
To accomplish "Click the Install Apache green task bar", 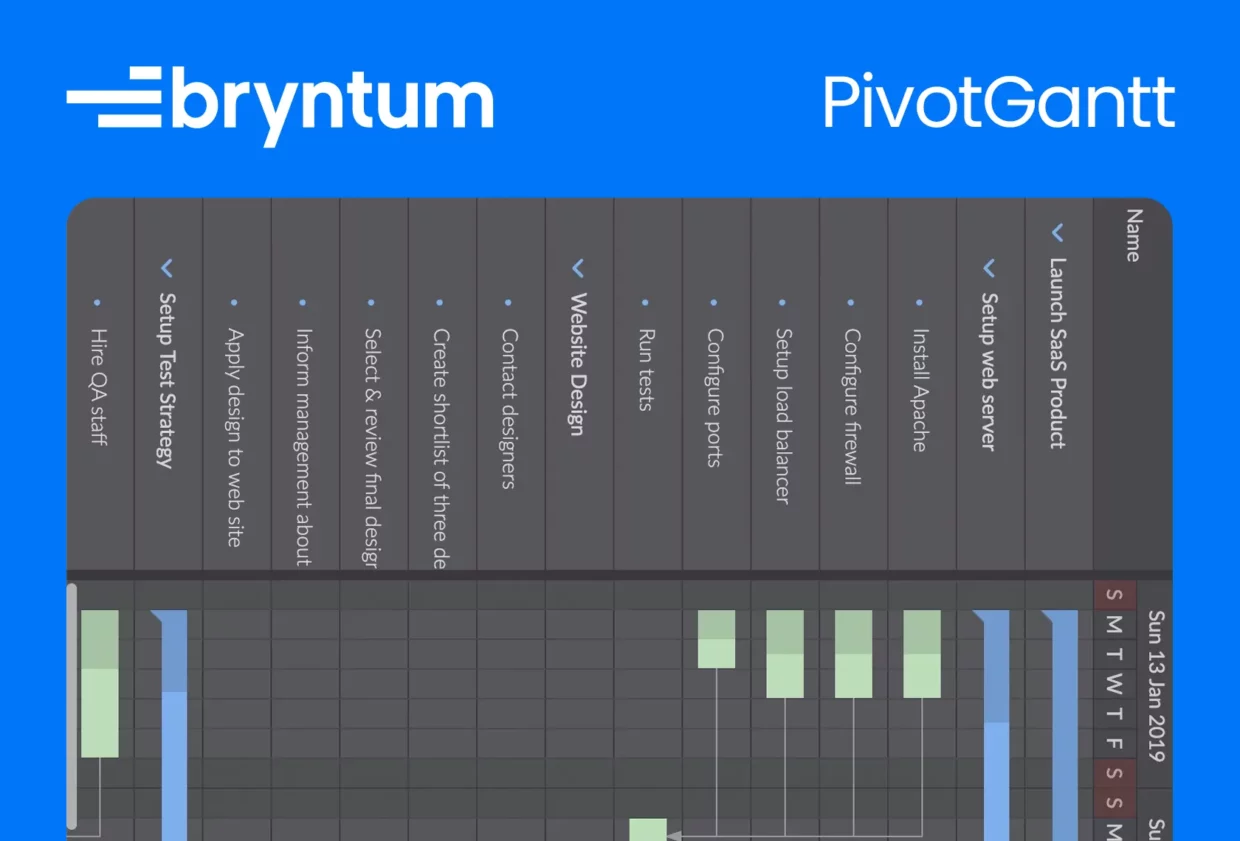I will 922,654.
